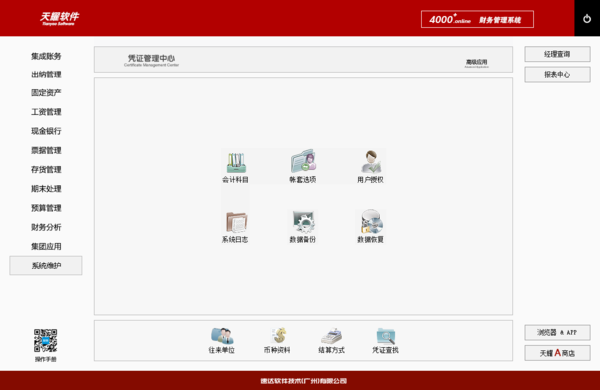The height and width of the screenshot is (390, 600).
Task: Open the 系统日志 icon
Action: [x=235, y=227]
